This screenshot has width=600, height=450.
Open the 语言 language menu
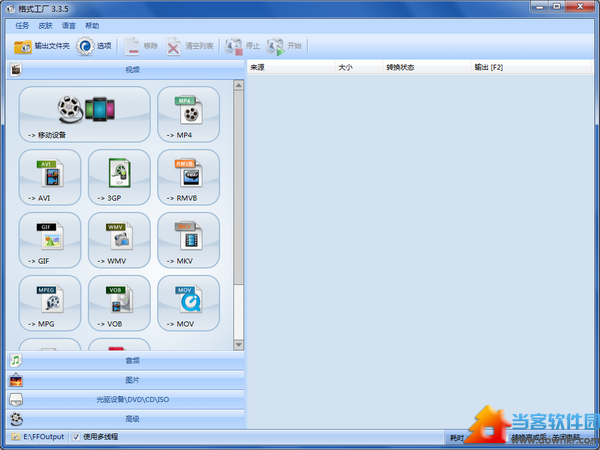(x=68, y=26)
